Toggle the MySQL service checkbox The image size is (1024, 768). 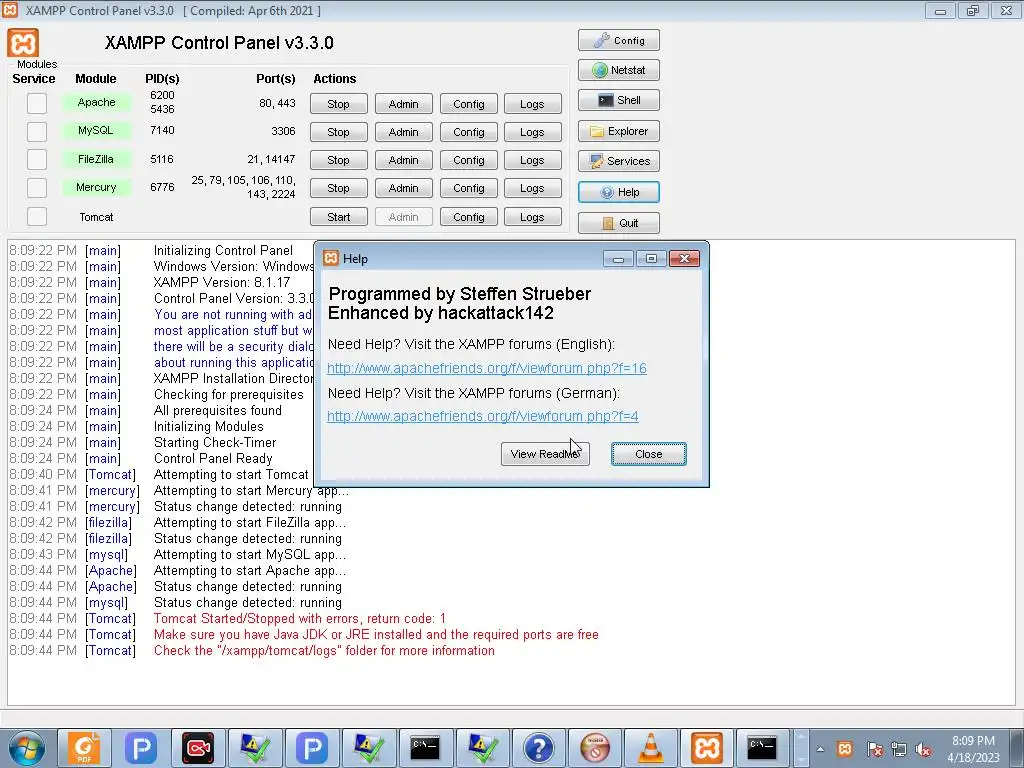pos(37,131)
